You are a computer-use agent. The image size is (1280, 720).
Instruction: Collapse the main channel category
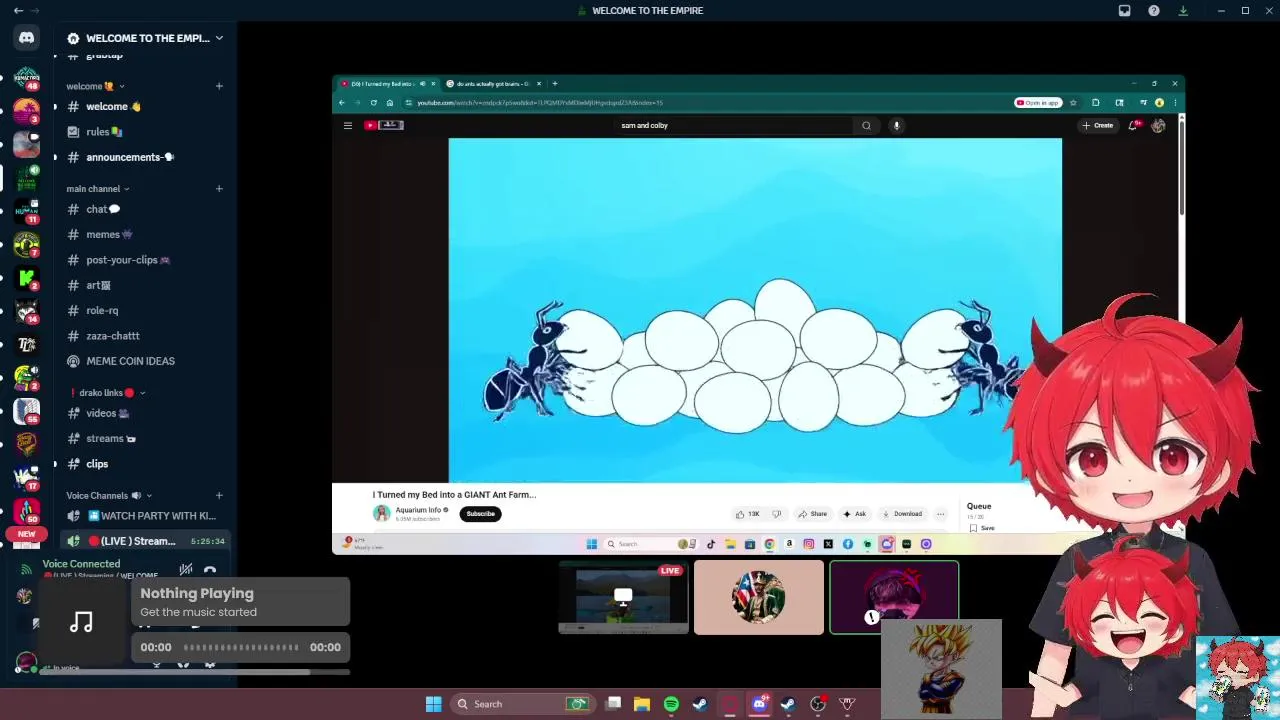coord(98,188)
